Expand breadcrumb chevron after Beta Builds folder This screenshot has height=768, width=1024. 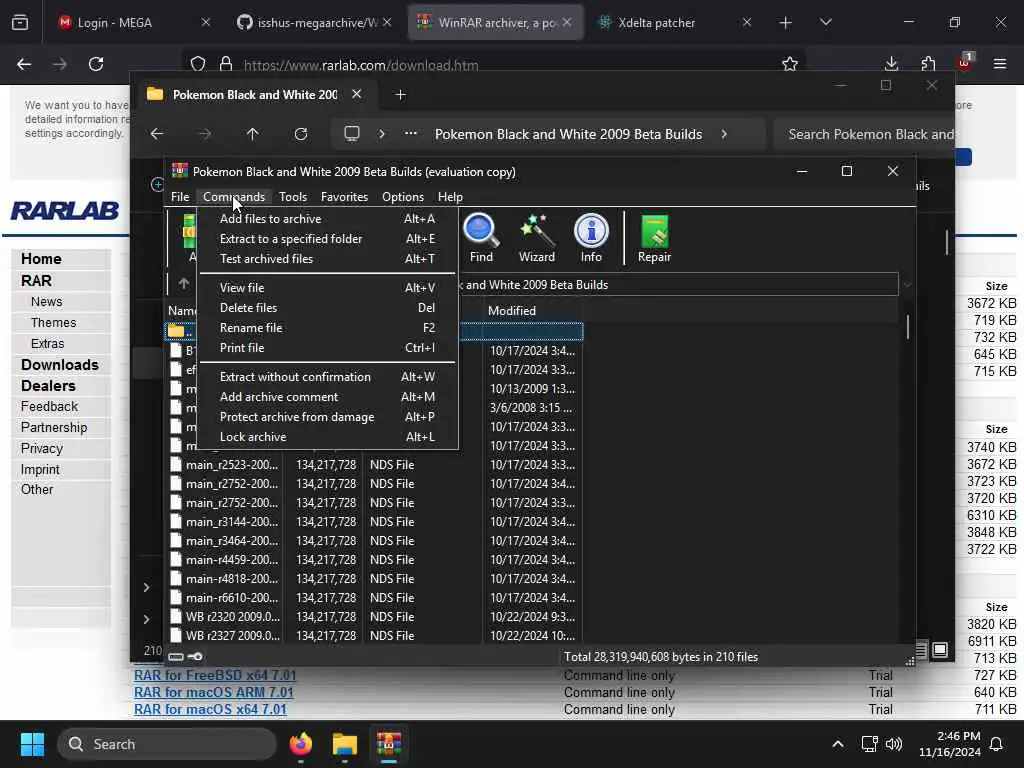[x=724, y=134]
